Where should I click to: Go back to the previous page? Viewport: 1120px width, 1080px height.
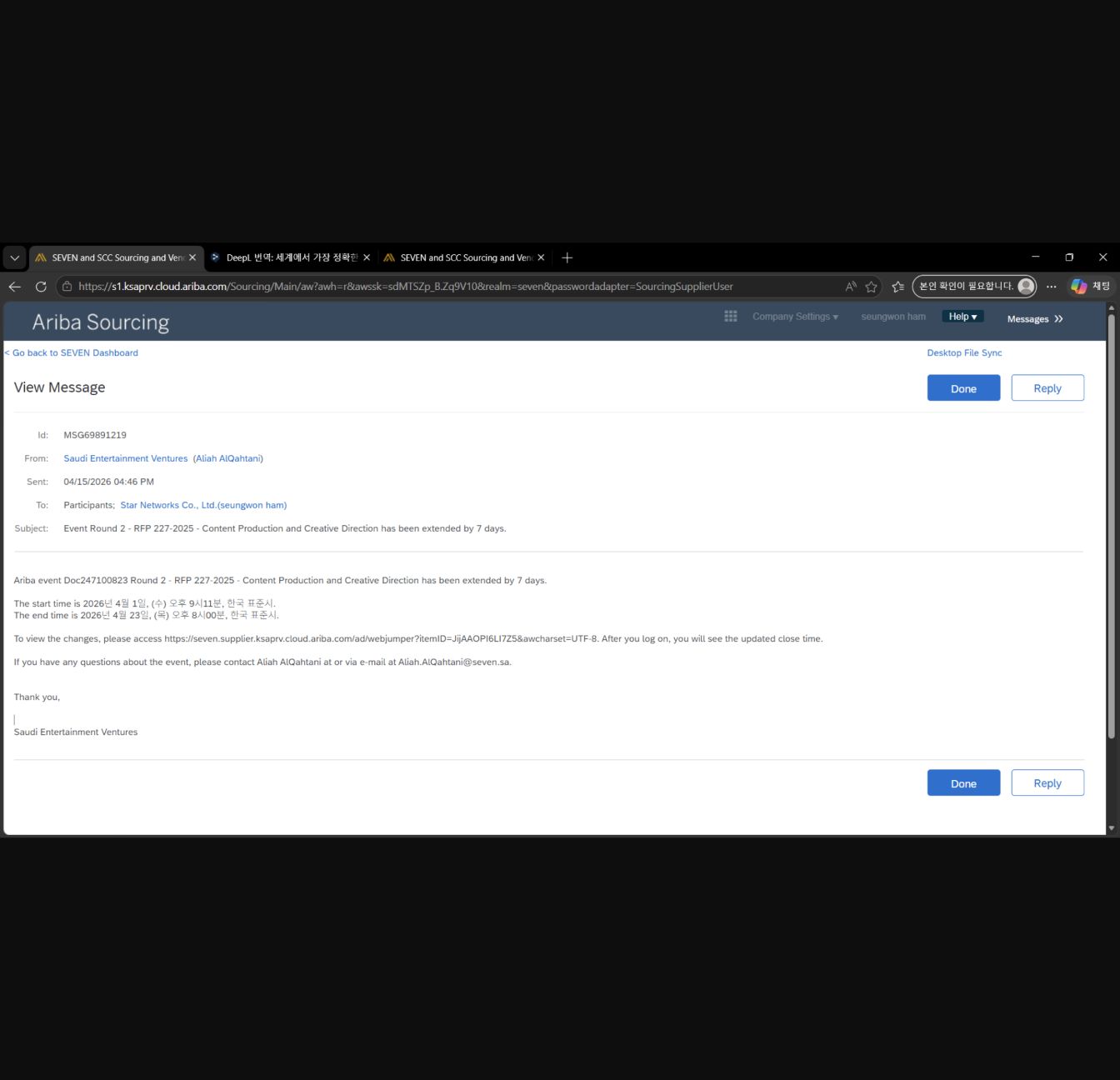(15, 287)
